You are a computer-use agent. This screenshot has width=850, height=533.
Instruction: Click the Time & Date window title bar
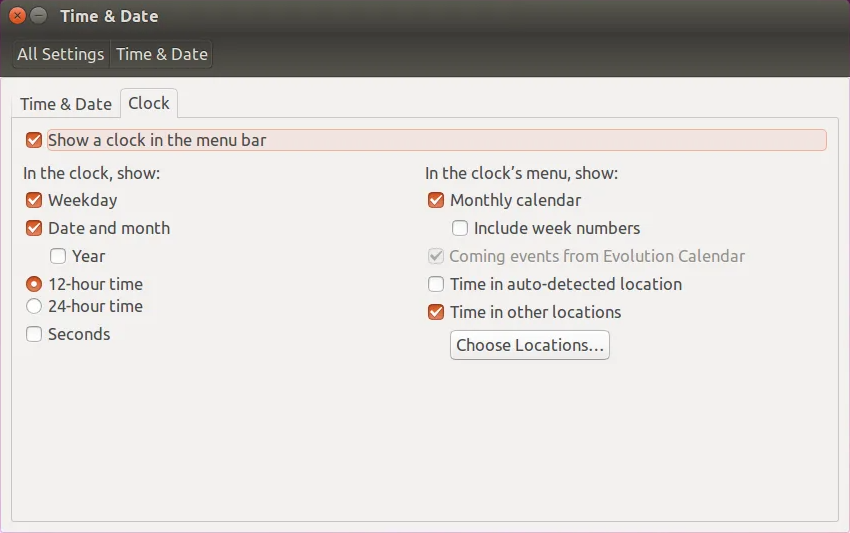pos(434,16)
